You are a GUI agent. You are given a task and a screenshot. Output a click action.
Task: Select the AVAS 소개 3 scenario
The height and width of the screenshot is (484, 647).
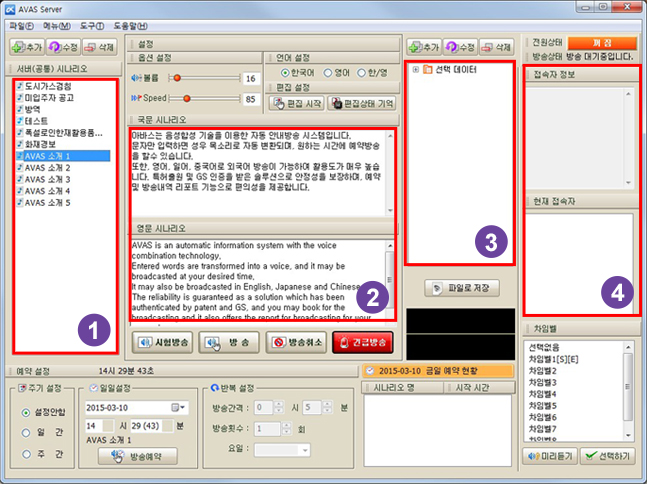tap(47, 179)
